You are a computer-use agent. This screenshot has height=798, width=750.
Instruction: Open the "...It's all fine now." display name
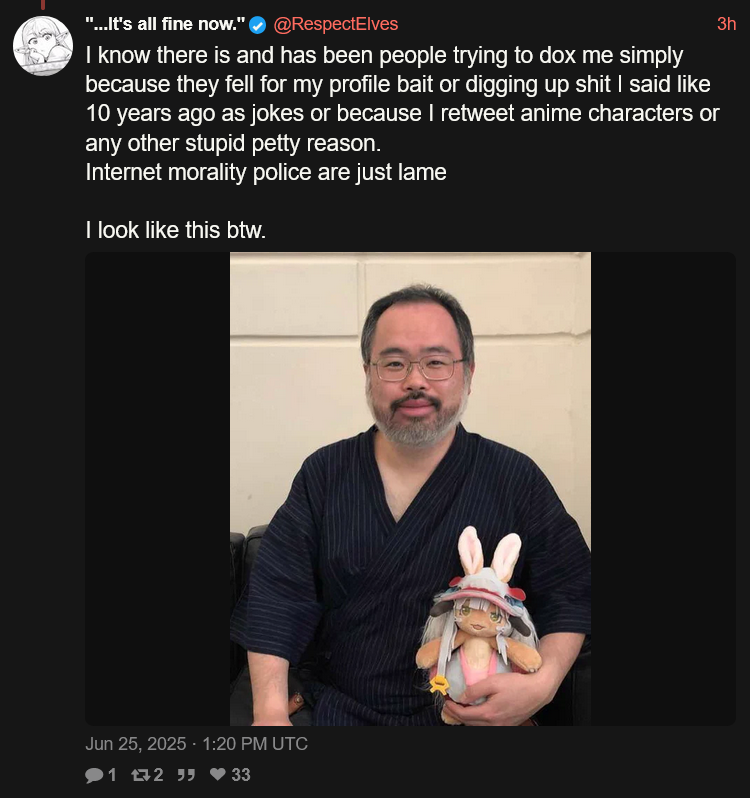pyautogui.click(x=165, y=24)
